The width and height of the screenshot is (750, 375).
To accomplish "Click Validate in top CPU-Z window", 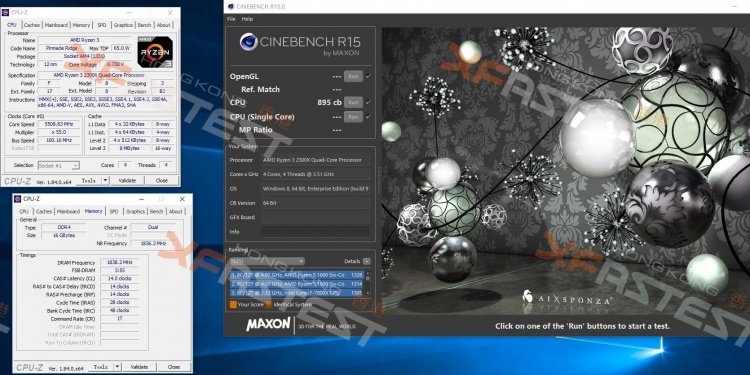I will (x=127, y=180).
